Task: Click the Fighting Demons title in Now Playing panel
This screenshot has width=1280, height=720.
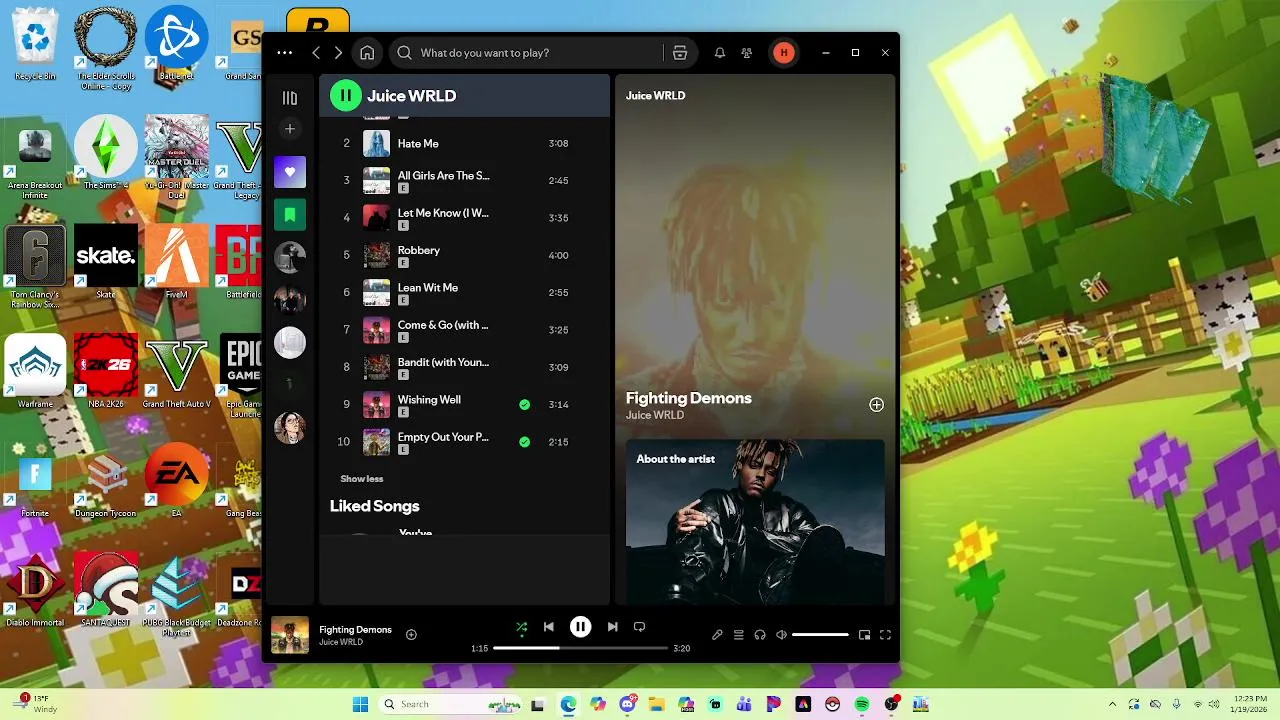Action: [x=689, y=398]
